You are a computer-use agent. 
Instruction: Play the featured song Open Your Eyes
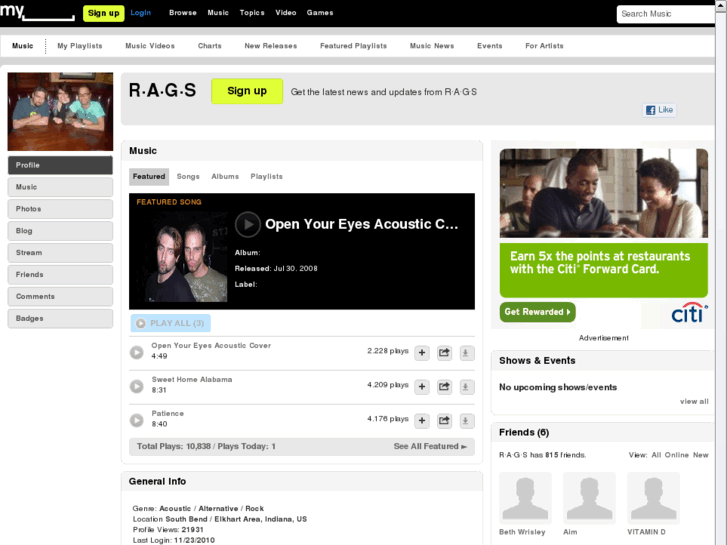point(248,224)
